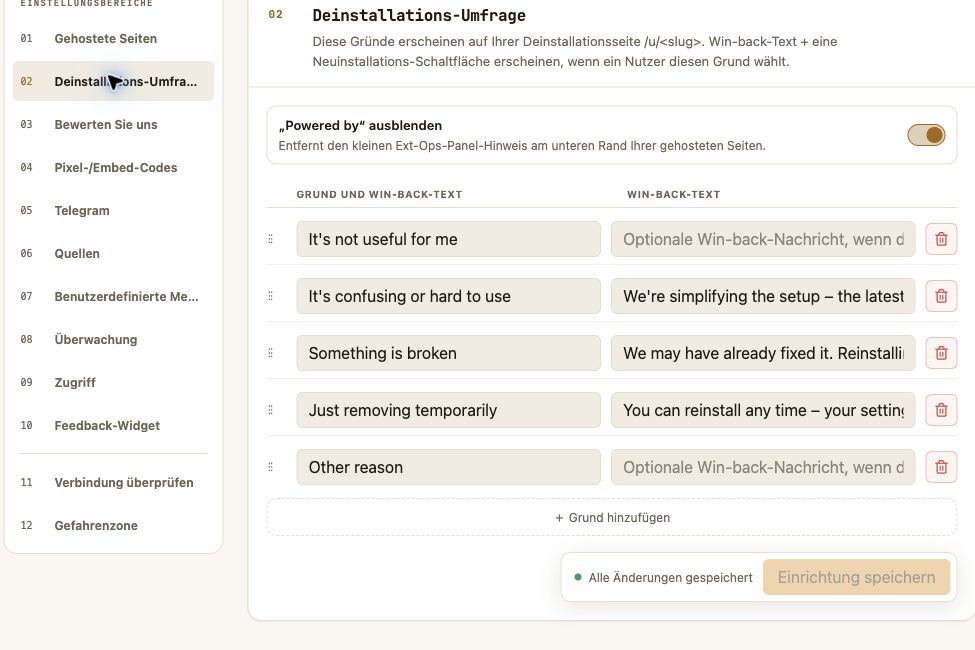Click the "Alle Änderungen gespeichert" status text
This screenshot has height=650, width=975.
point(670,578)
